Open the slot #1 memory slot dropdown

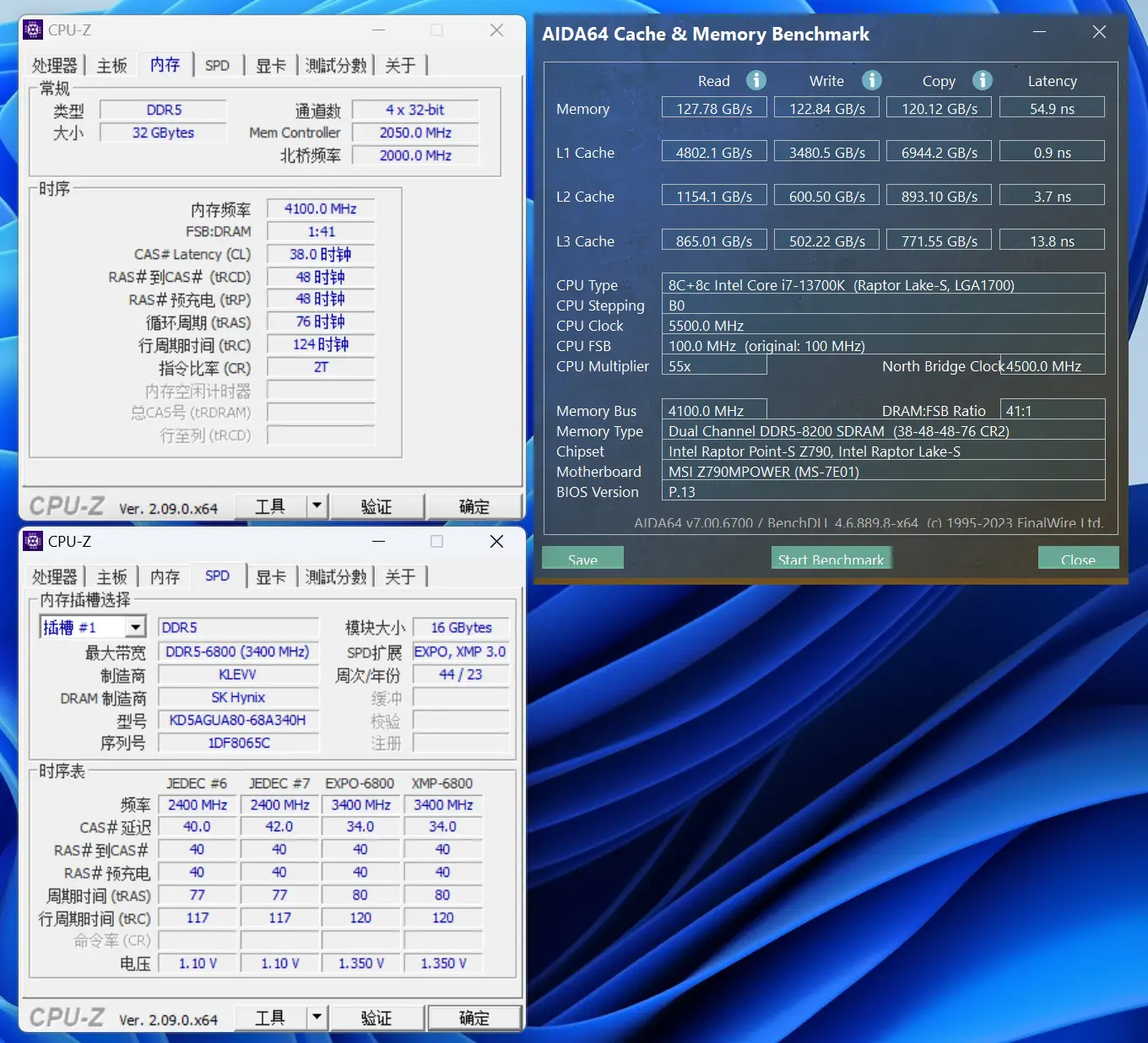click(135, 627)
